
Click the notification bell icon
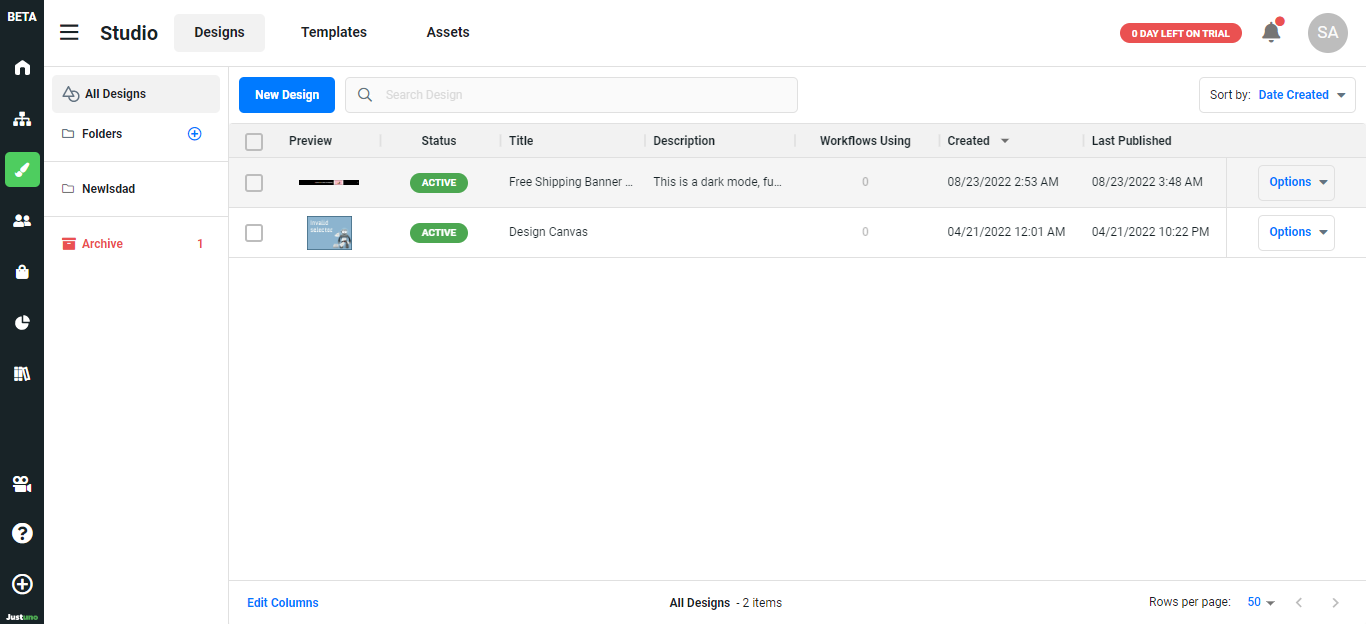coord(1271,32)
